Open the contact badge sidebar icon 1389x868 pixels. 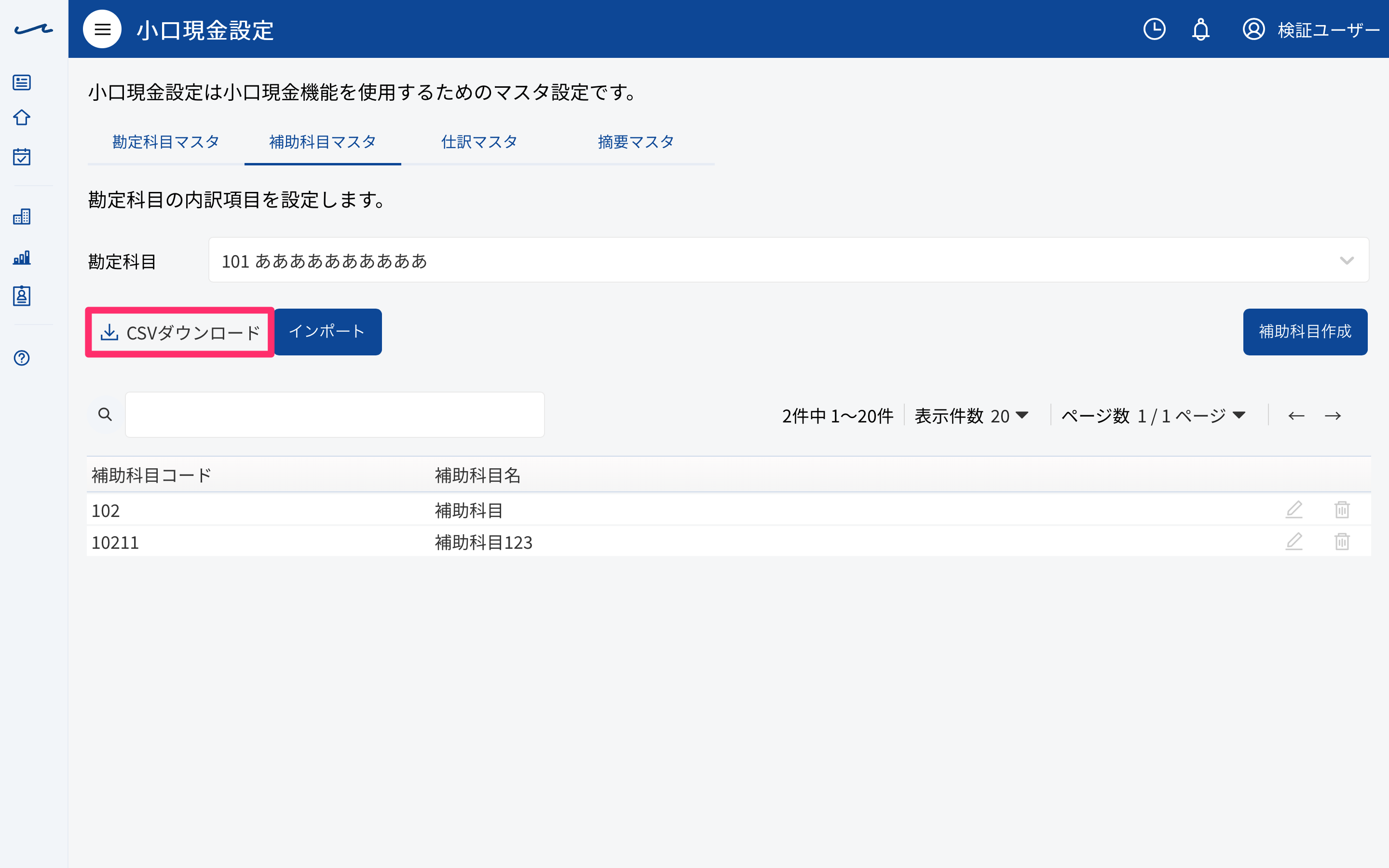(x=22, y=296)
